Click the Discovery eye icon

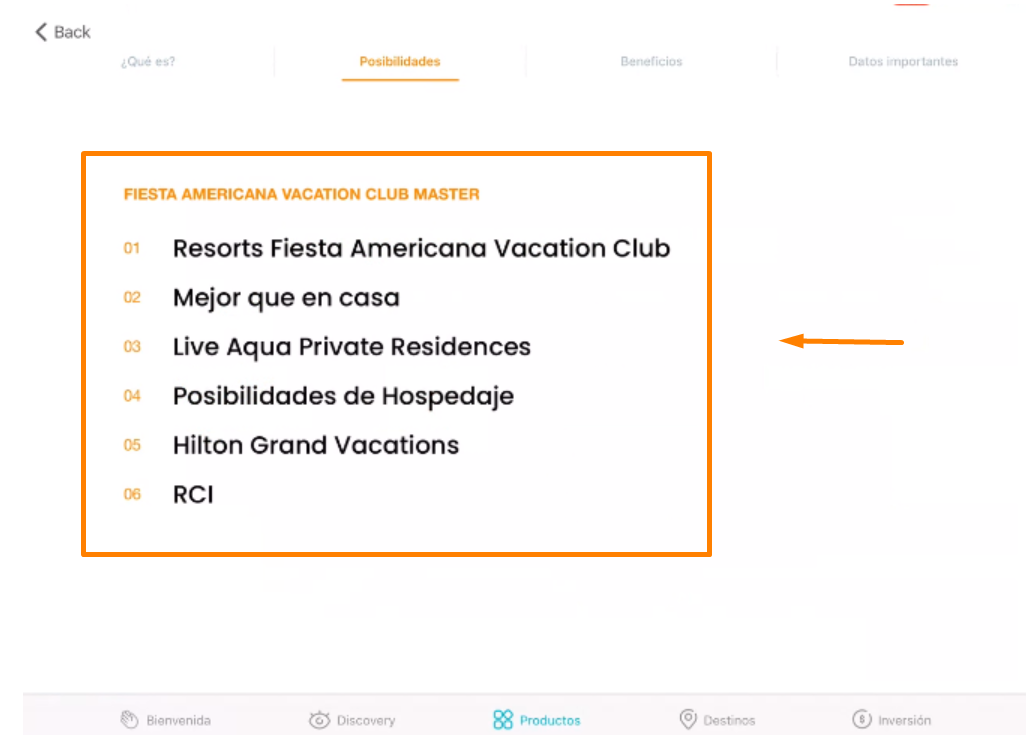pyautogui.click(x=320, y=720)
